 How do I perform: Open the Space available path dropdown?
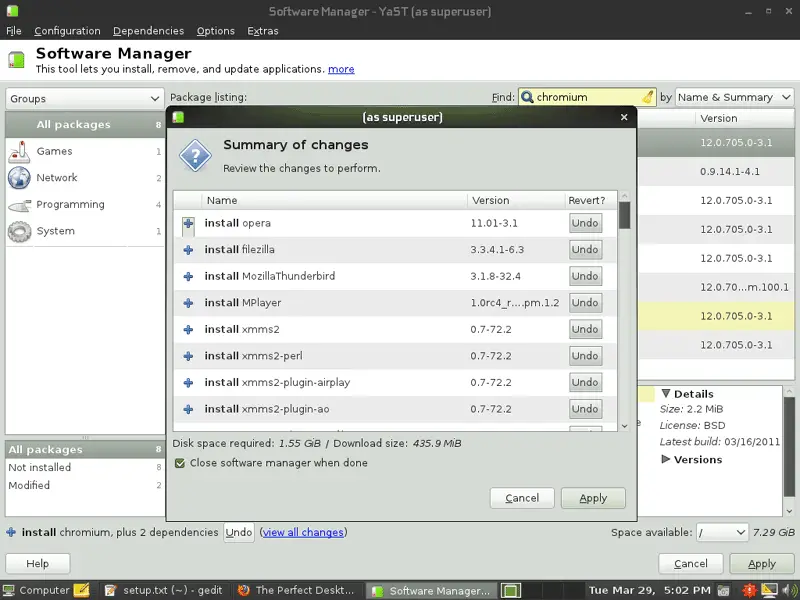point(721,532)
